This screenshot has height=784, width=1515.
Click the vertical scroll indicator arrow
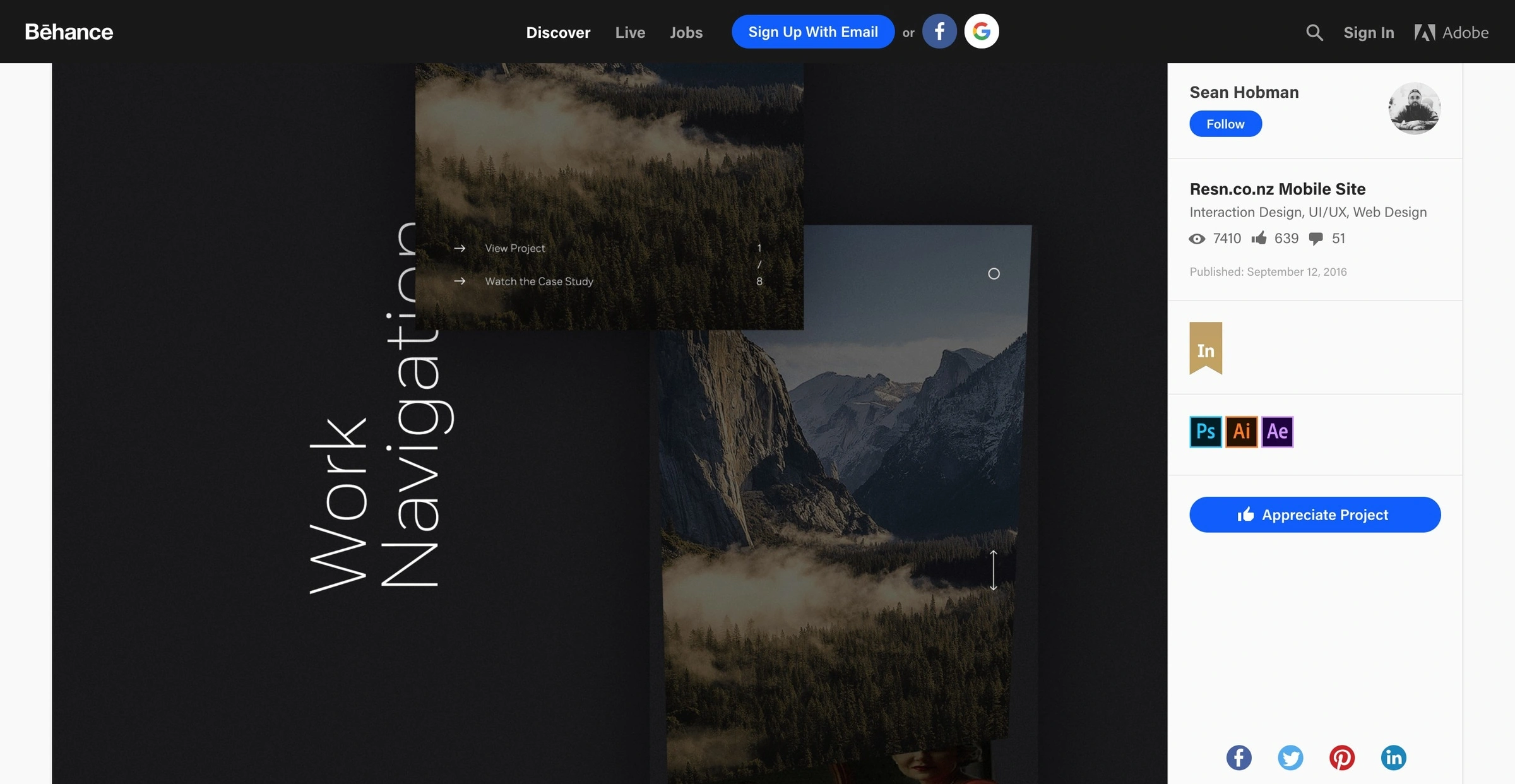993,569
